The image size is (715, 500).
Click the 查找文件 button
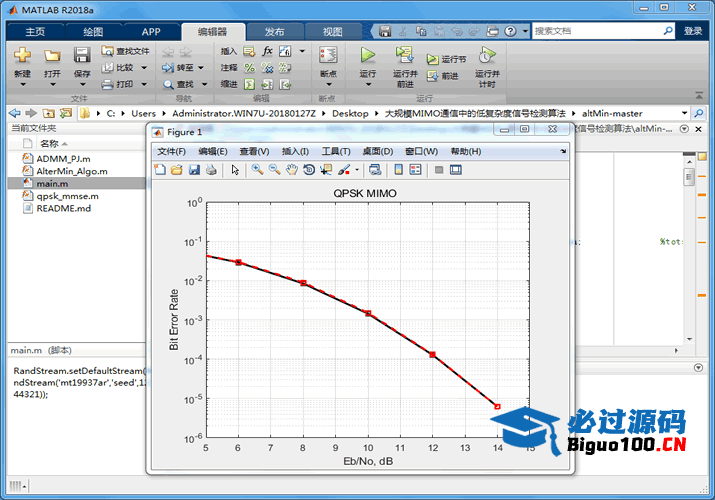click(x=125, y=51)
